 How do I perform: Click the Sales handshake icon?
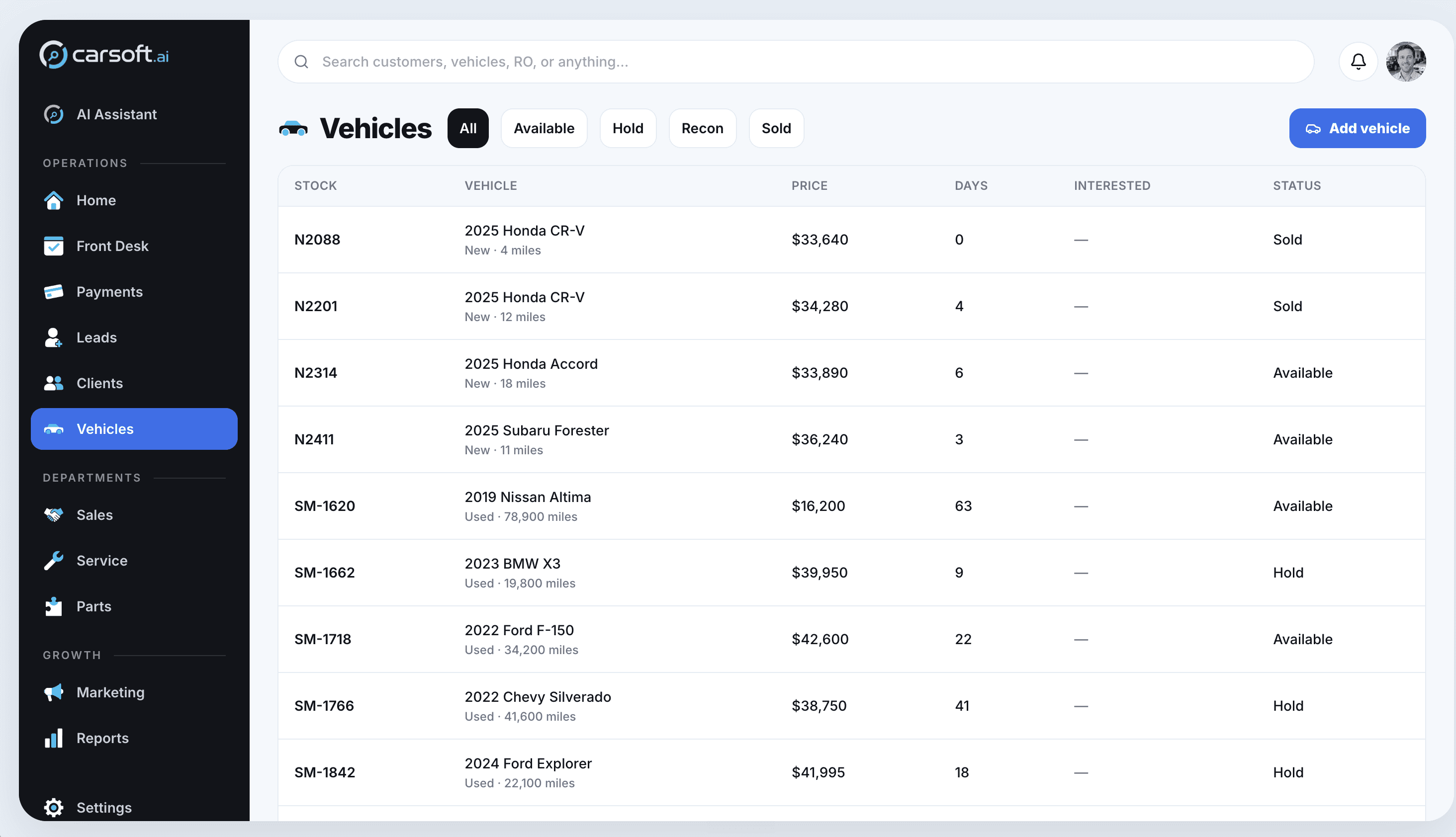point(54,514)
